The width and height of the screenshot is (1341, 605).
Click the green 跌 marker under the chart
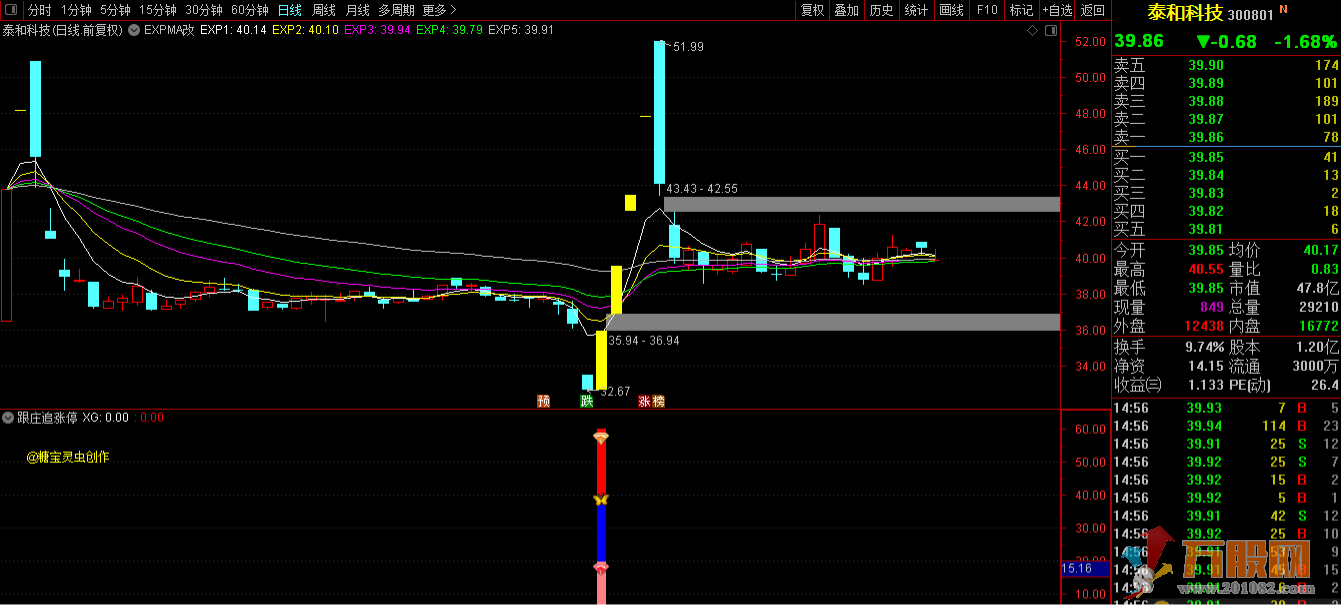(587, 401)
